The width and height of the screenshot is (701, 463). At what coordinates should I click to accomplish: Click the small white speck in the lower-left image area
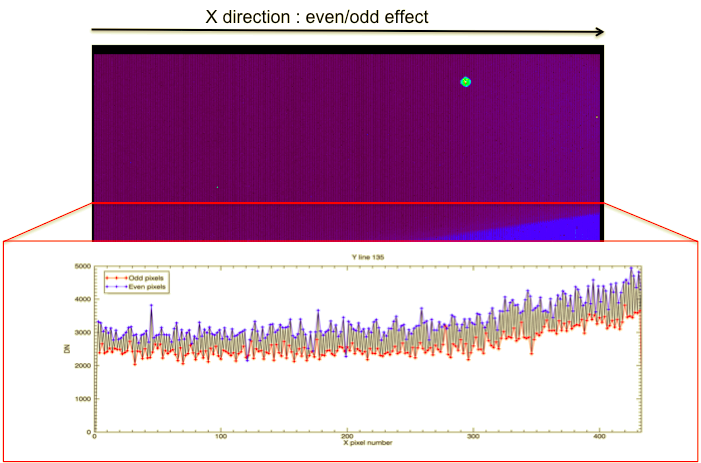[x=217, y=186]
